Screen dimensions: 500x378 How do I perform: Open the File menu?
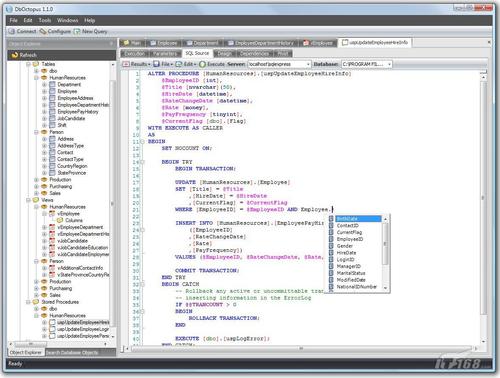pyautogui.click(x=14, y=20)
